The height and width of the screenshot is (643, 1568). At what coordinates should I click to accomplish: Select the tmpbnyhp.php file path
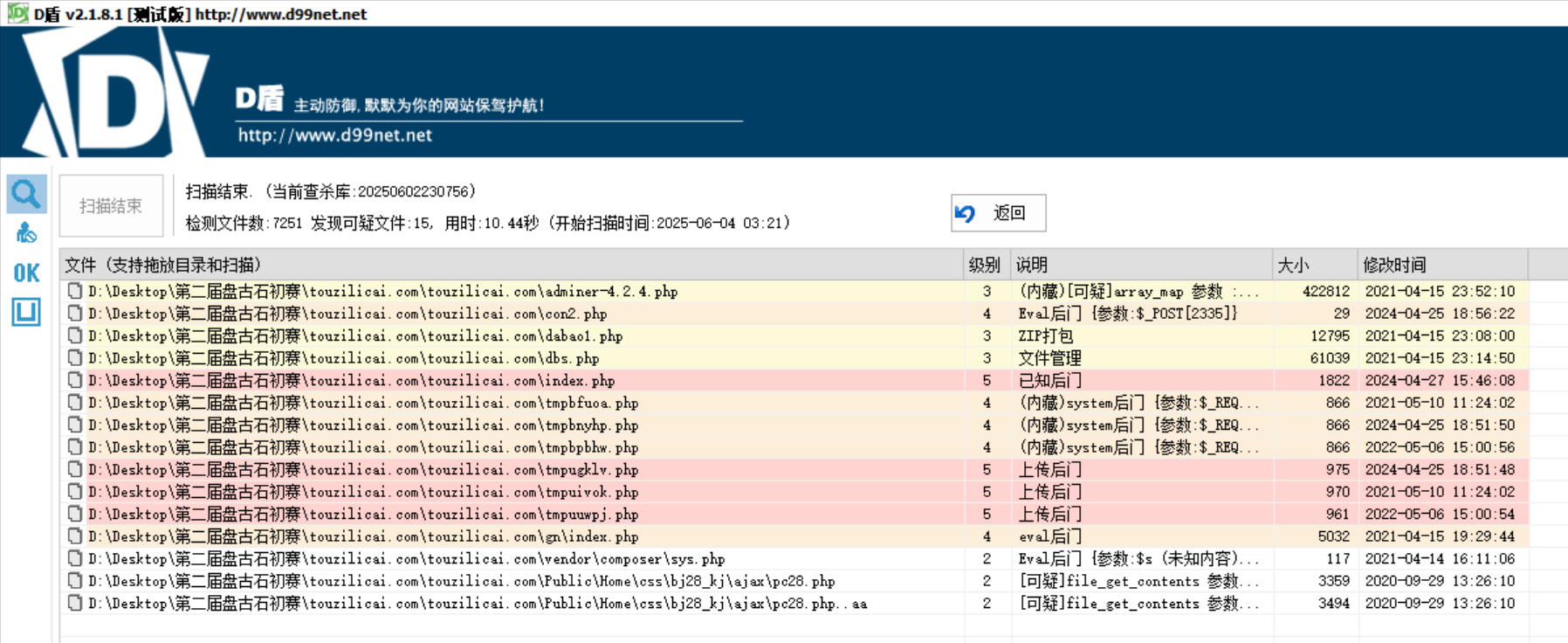[363, 425]
